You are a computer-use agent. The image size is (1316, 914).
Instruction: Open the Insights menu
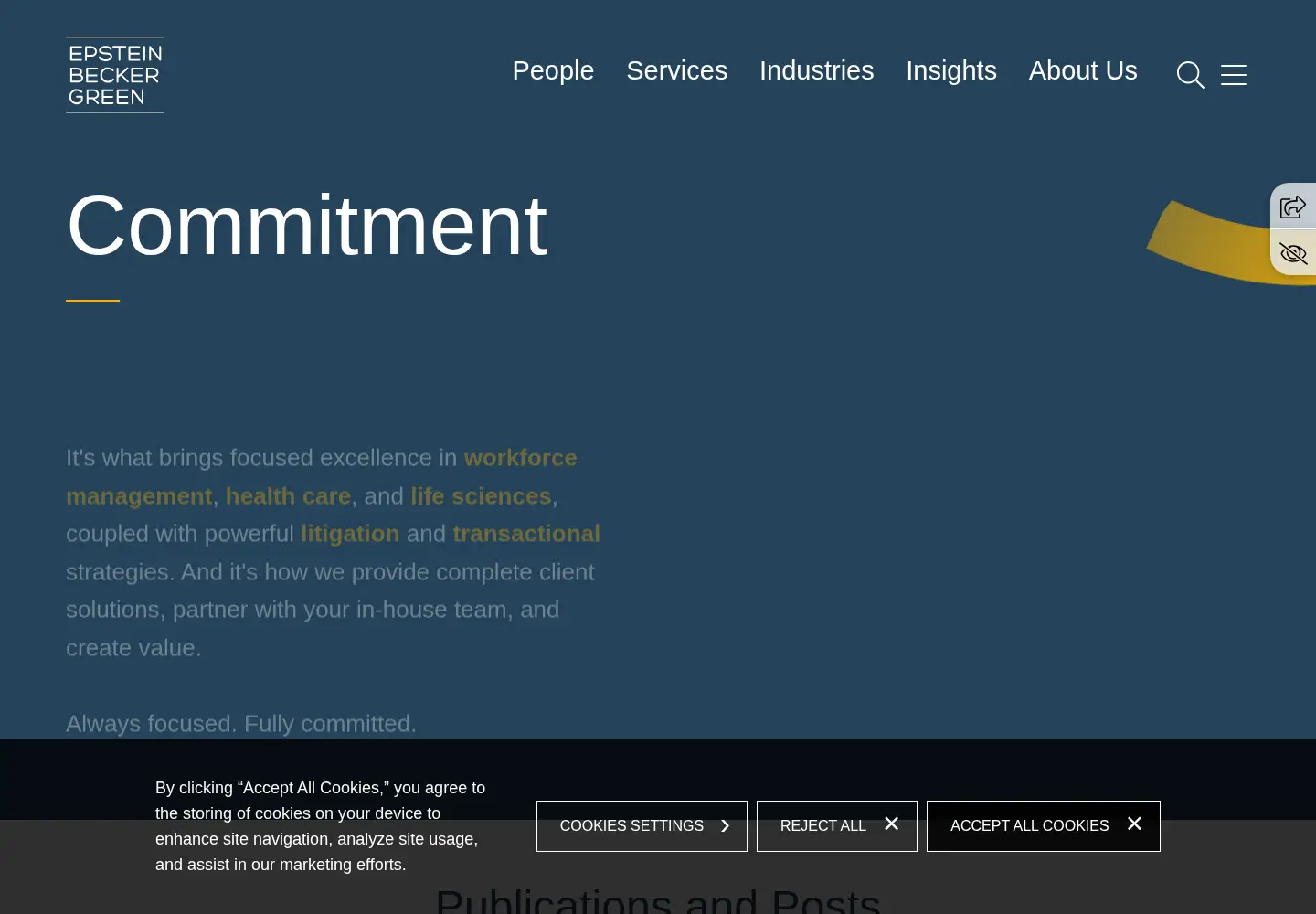pos(951,70)
